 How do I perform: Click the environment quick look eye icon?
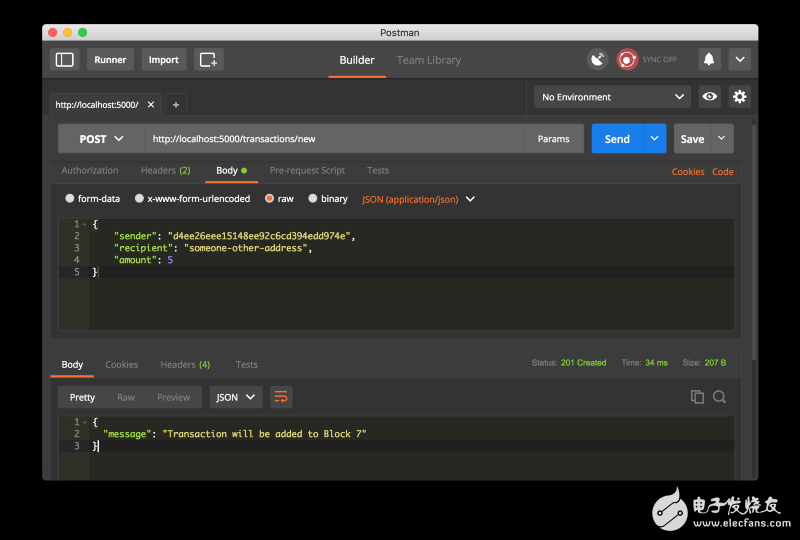[710, 97]
